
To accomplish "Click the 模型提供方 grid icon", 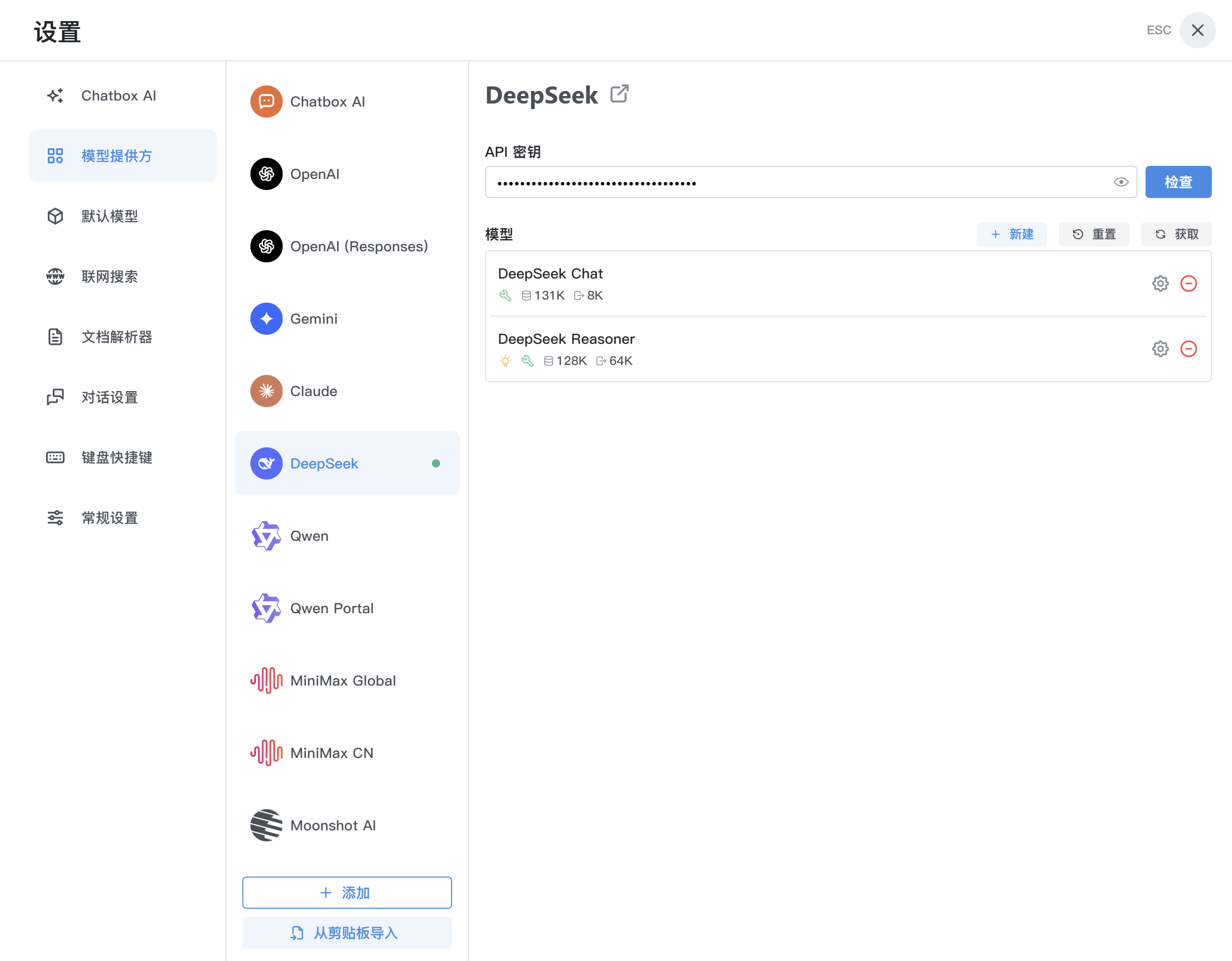I will pyautogui.click(x=55, y=156).
